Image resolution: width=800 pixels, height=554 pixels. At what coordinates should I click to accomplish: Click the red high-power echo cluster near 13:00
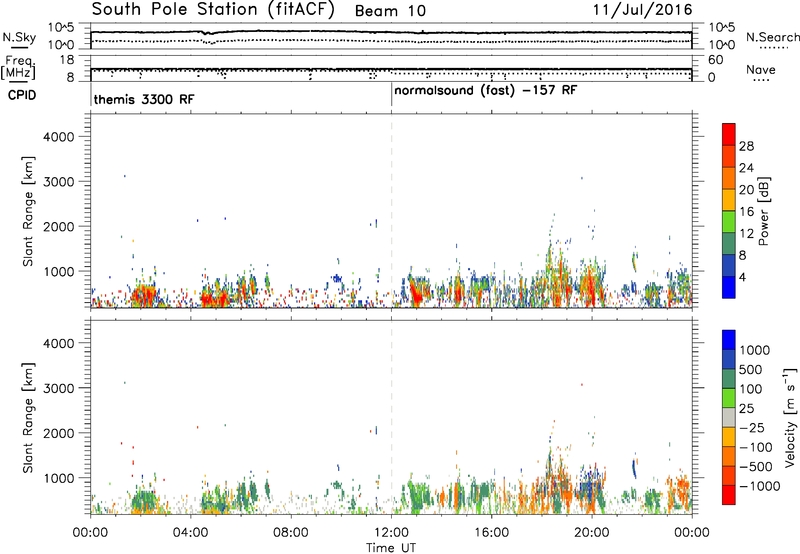pos(416,295)
